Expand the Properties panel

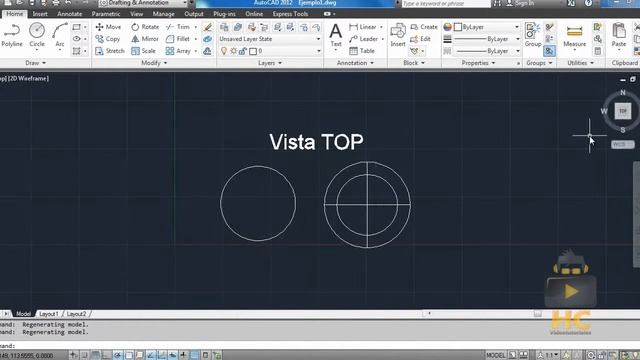tap(478, 63)
